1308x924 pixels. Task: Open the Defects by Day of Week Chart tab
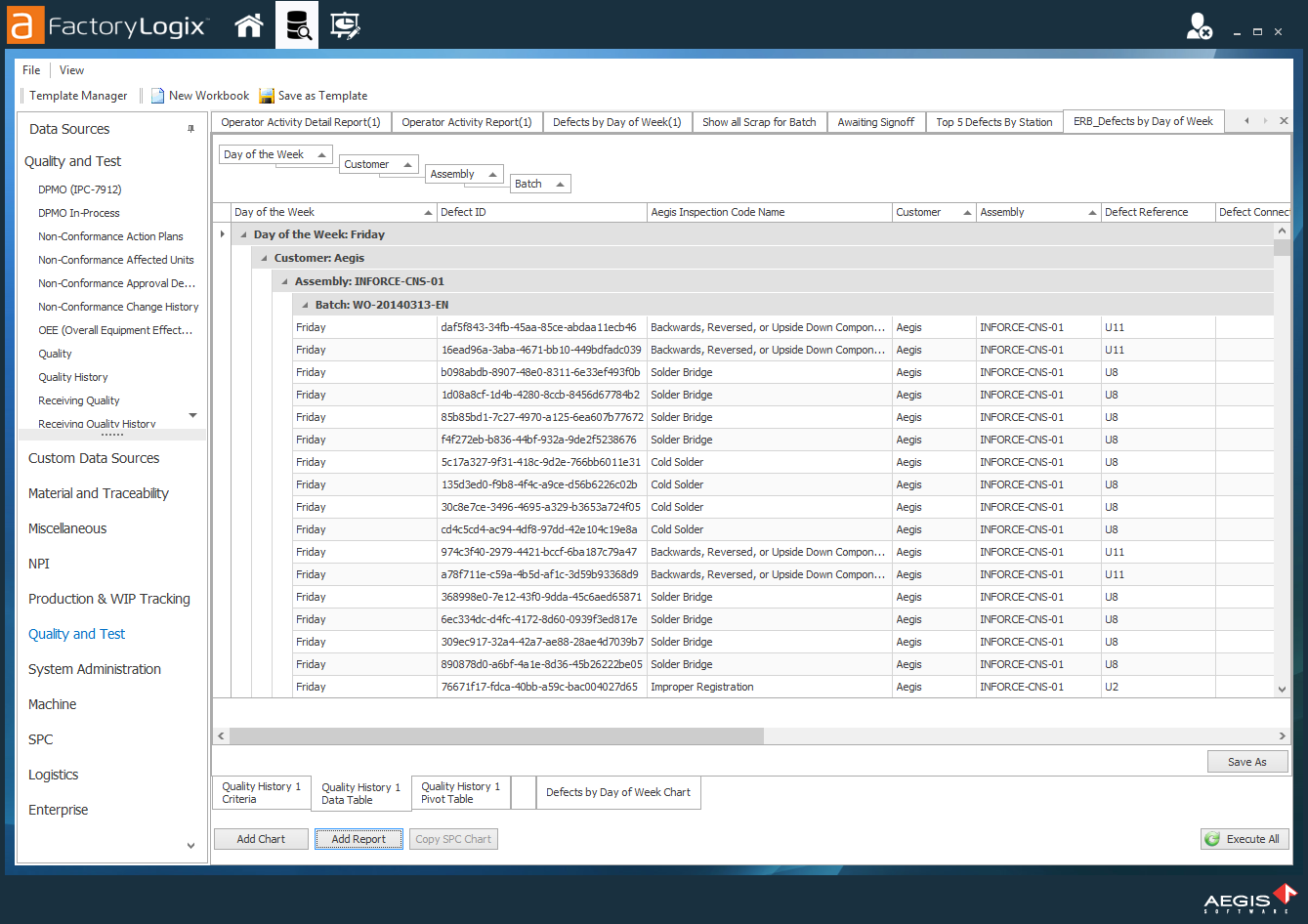point(617,792)
